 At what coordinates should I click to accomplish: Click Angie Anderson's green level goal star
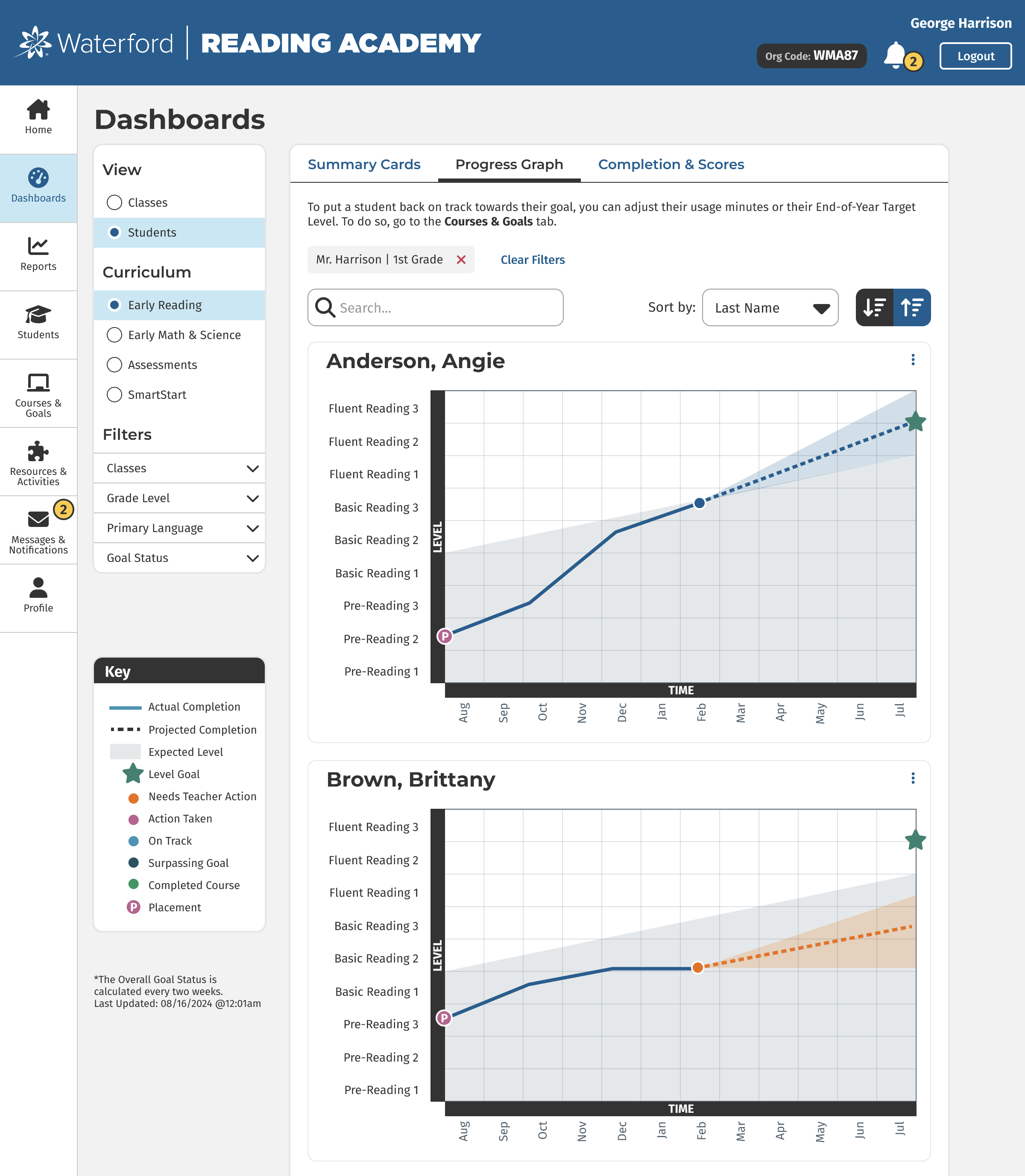pyautogui.click(x=915, y=422)
